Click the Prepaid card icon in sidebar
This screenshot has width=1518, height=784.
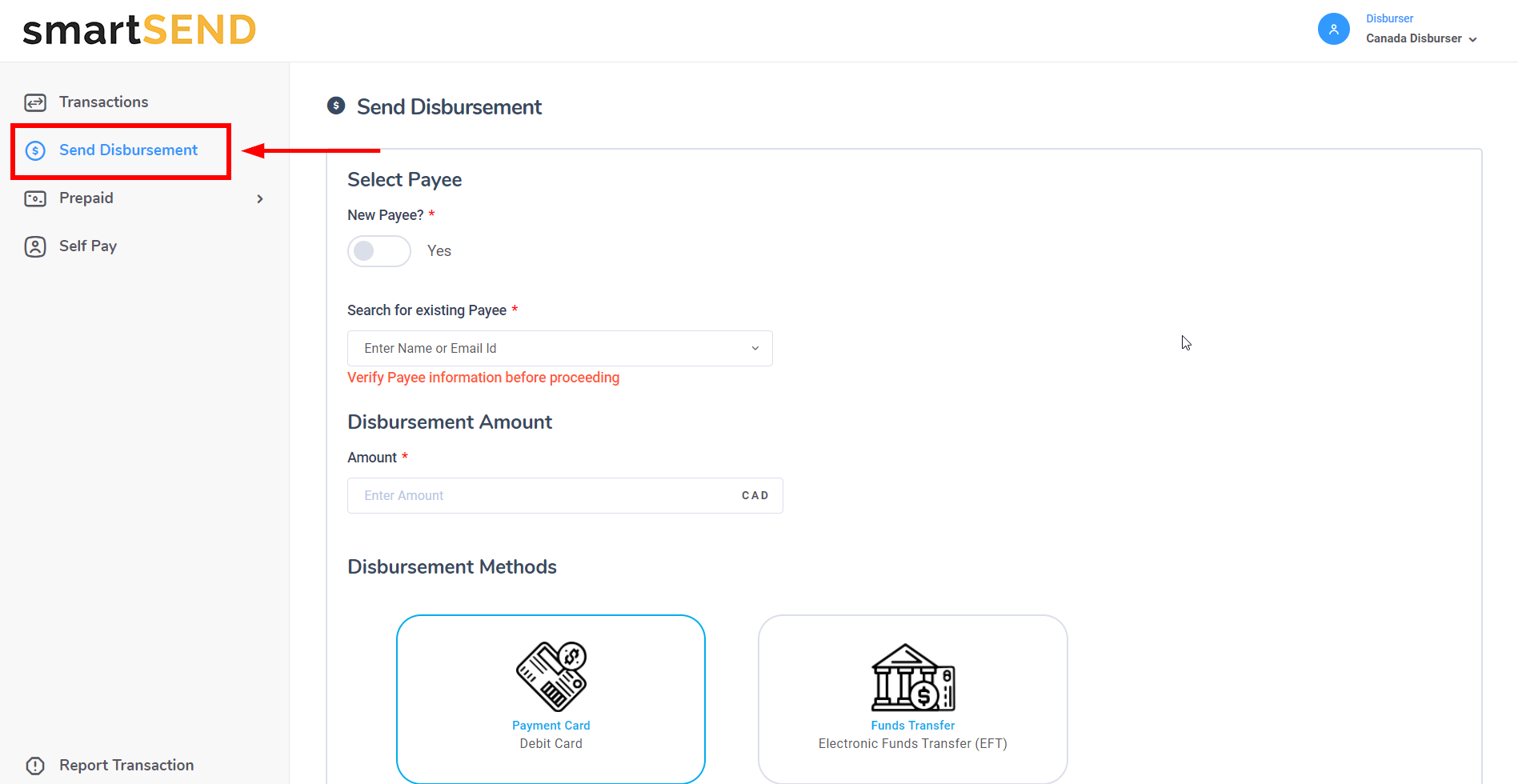click(35, 198)
